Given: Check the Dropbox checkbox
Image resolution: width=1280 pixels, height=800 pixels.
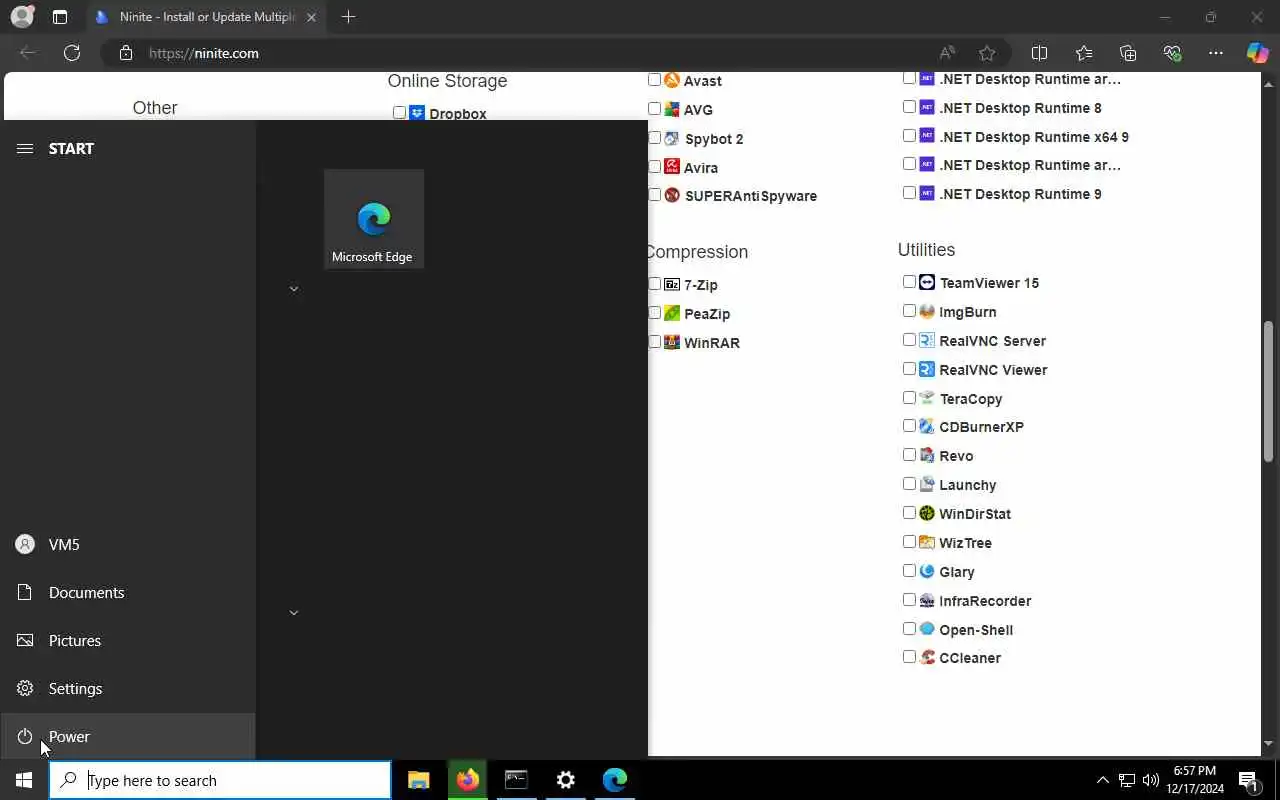Looking at the screenshot, I should (399, 113).
